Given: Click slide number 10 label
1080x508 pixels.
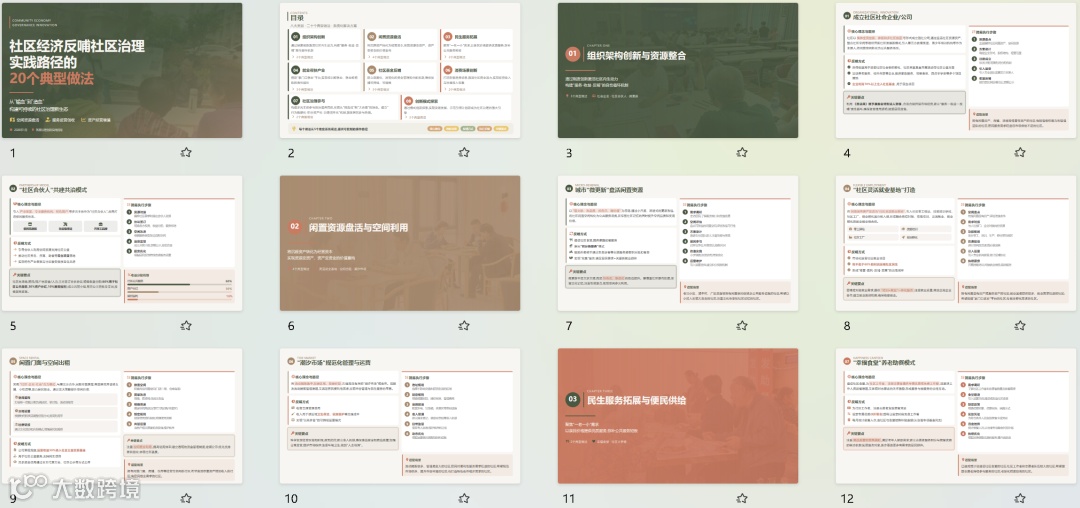Looking at the screenshot, I should point(293,499).
